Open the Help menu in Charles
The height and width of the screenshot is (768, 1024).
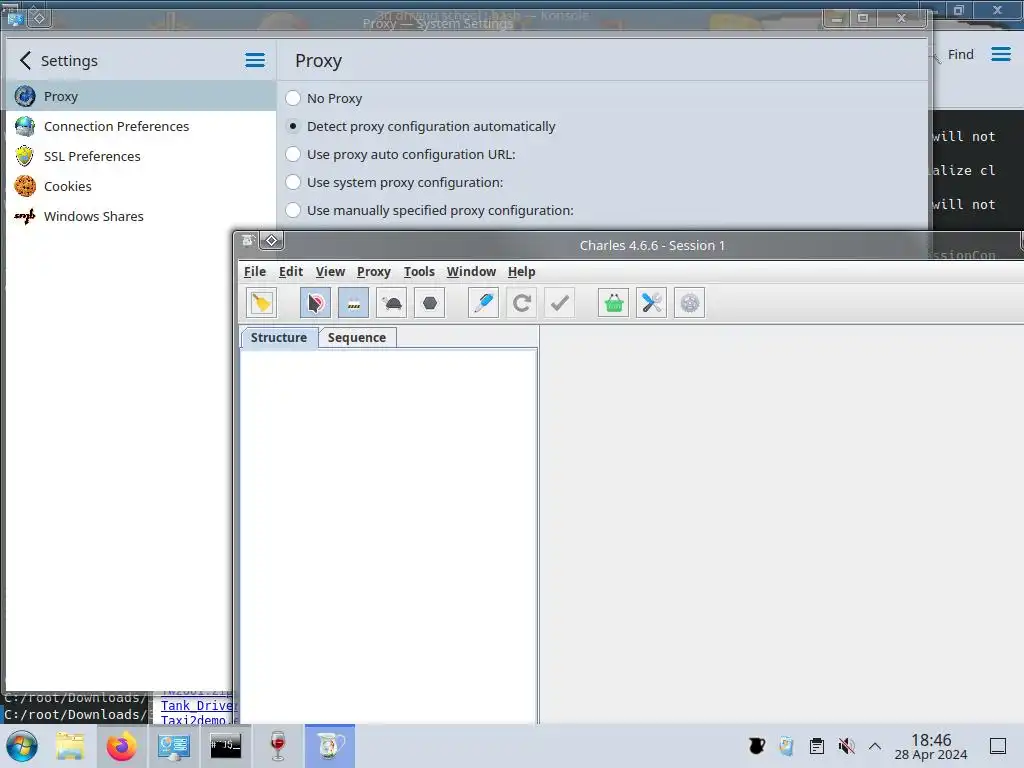click(522, 272)
